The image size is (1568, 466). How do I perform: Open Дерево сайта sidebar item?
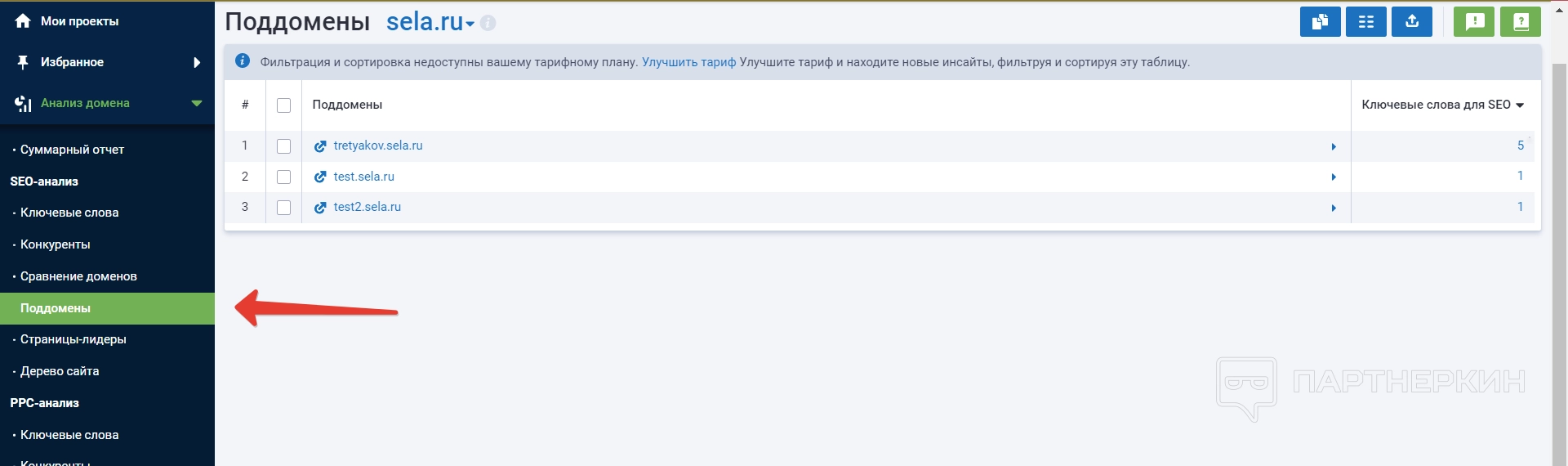(60, 371)
